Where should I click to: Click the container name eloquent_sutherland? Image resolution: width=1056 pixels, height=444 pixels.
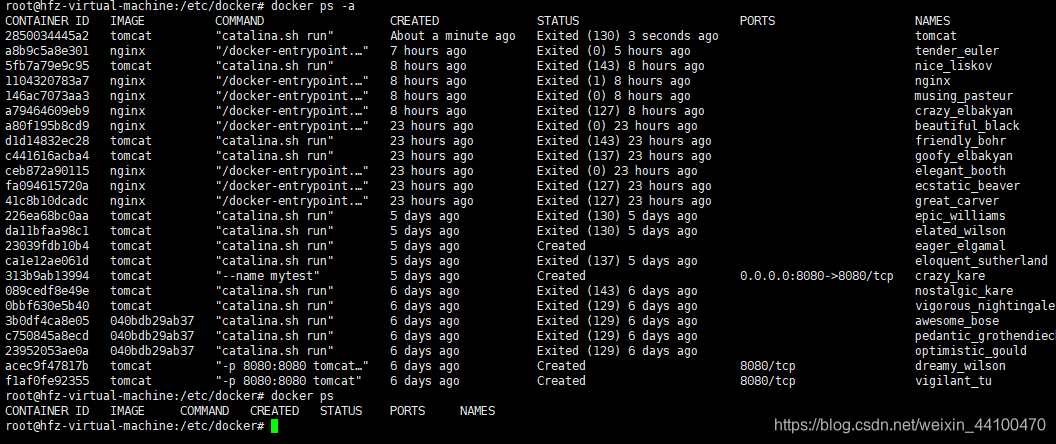tap(982, 261)
